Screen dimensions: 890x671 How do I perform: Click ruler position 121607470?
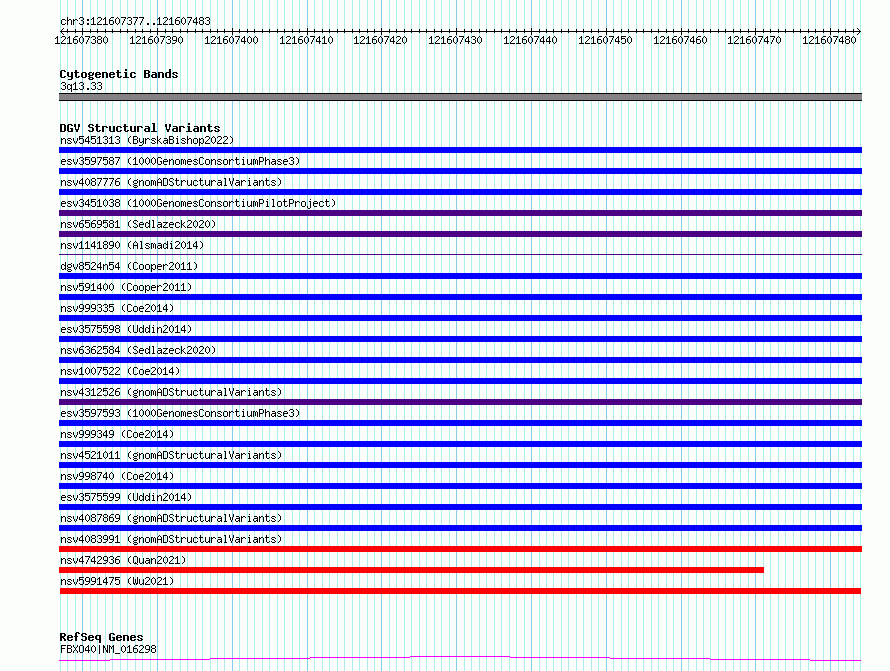coord(754,40)
